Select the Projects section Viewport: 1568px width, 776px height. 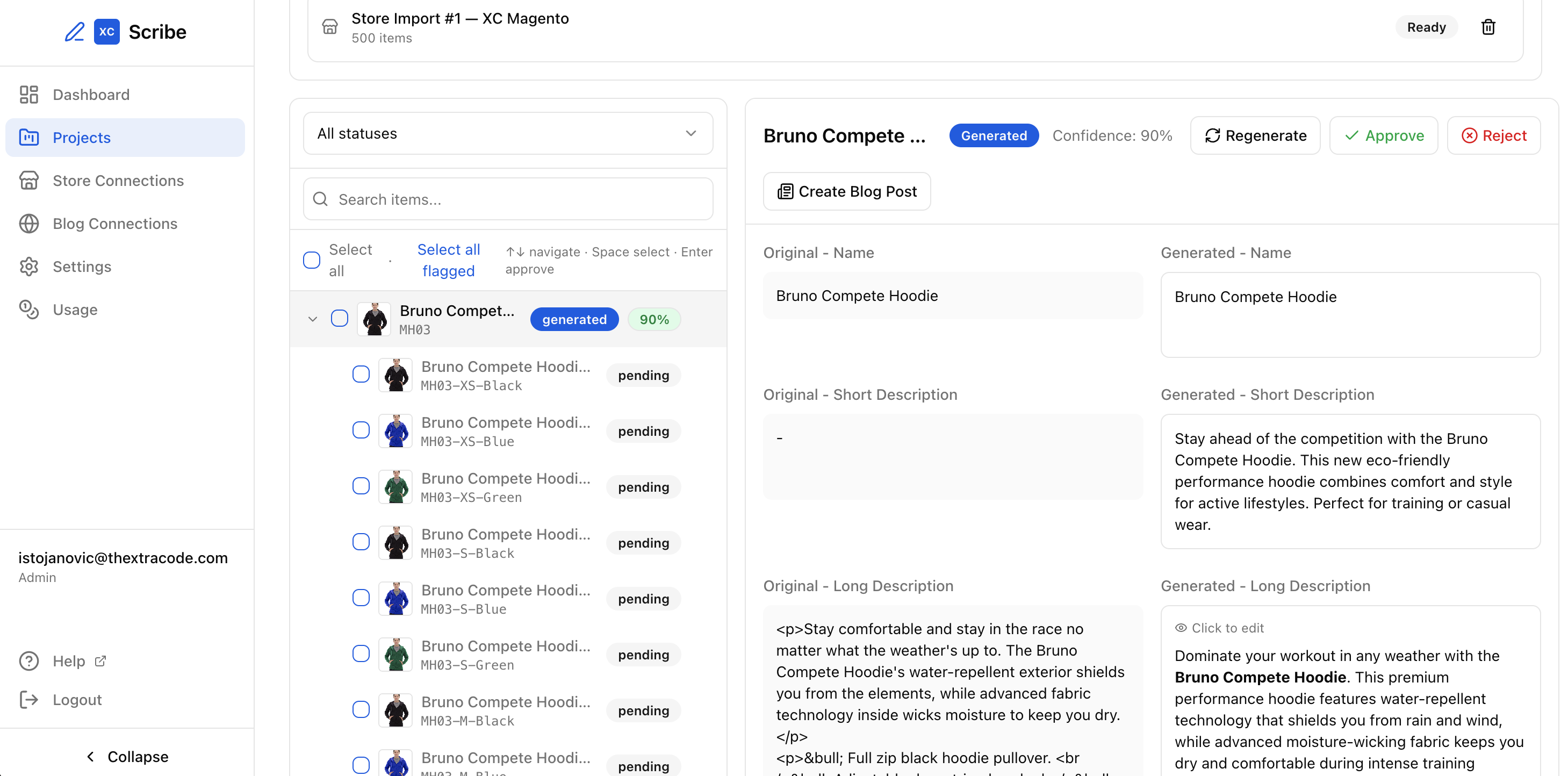click(82, 137)
